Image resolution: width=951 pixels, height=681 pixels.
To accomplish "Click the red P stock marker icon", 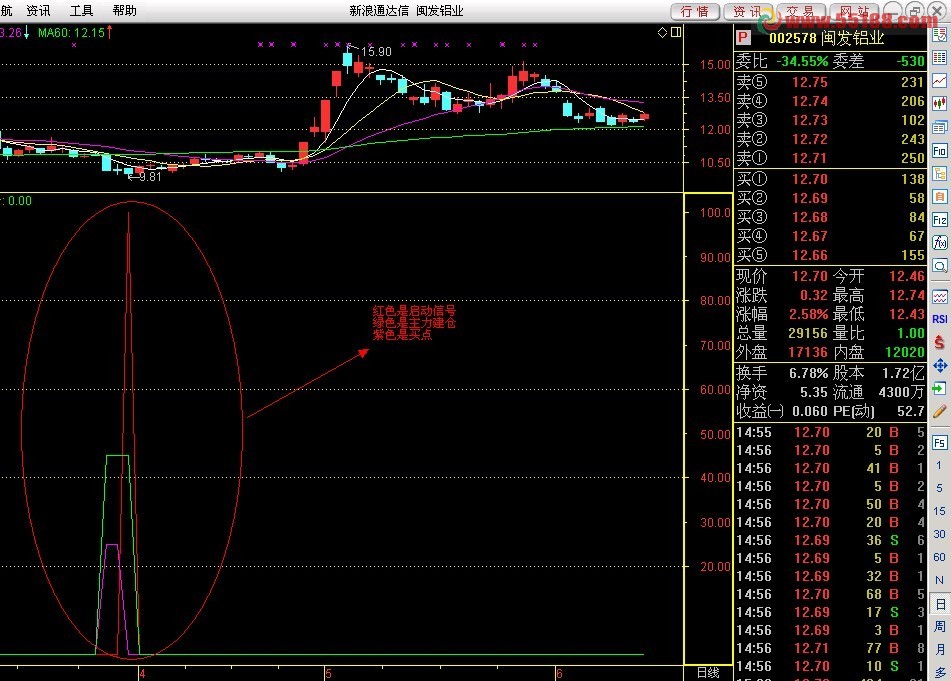I will click(743, 38).
